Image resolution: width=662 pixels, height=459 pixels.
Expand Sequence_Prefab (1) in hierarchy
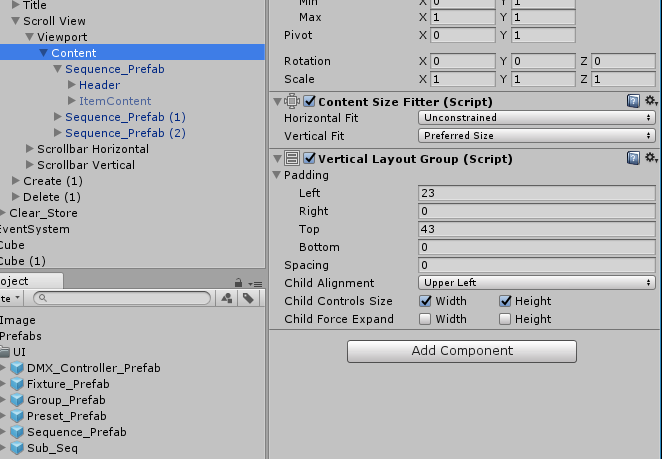coord(58,117)
